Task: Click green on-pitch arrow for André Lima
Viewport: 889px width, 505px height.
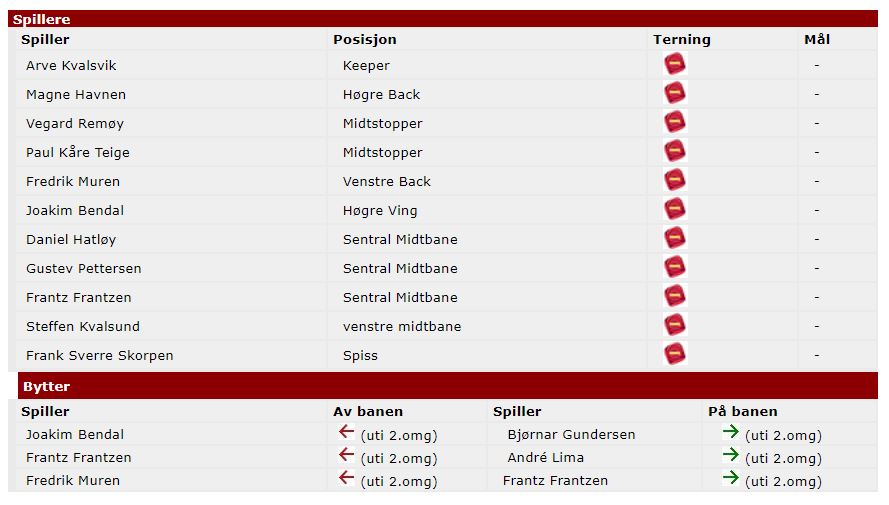Action: [730, 455]
